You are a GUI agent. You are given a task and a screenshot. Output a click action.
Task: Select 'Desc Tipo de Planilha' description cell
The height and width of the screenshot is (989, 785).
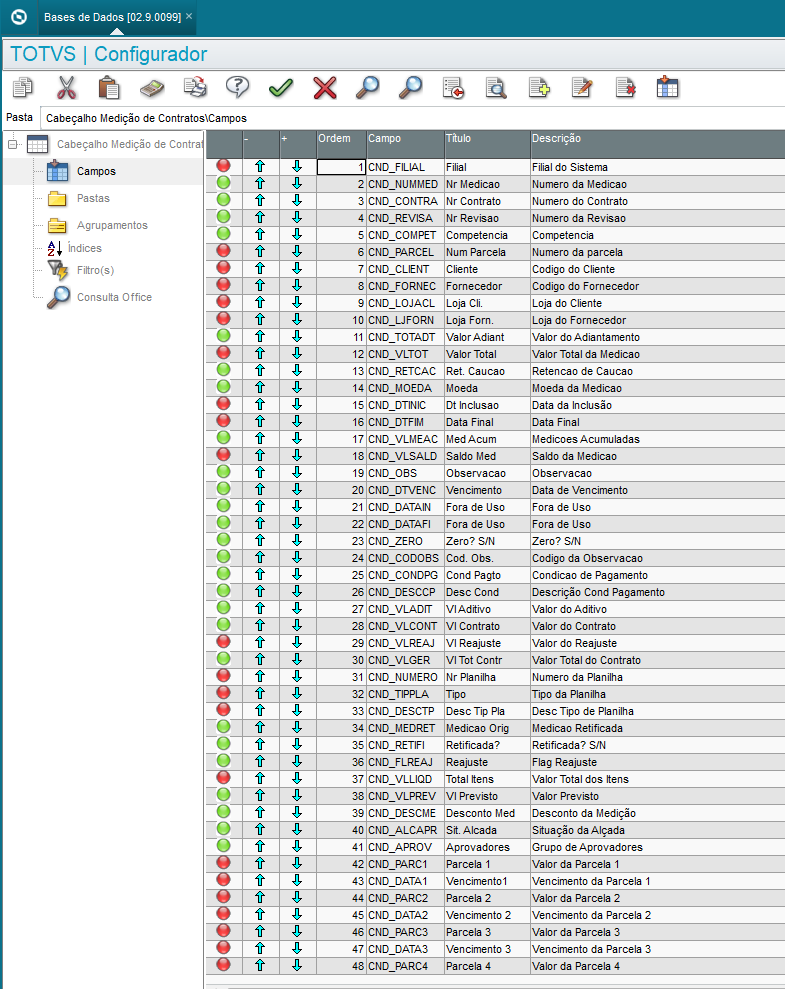click(x=658, y=711)
